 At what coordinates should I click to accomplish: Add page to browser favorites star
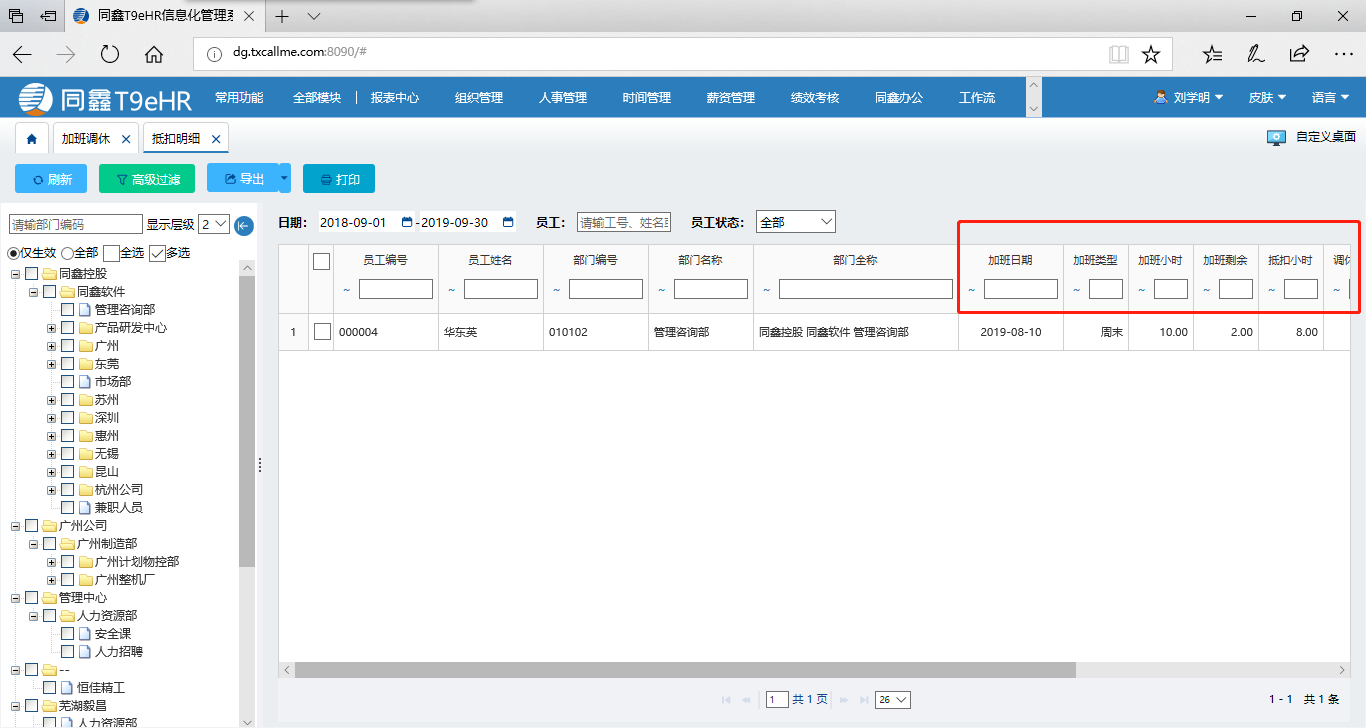click(1150, 54)
